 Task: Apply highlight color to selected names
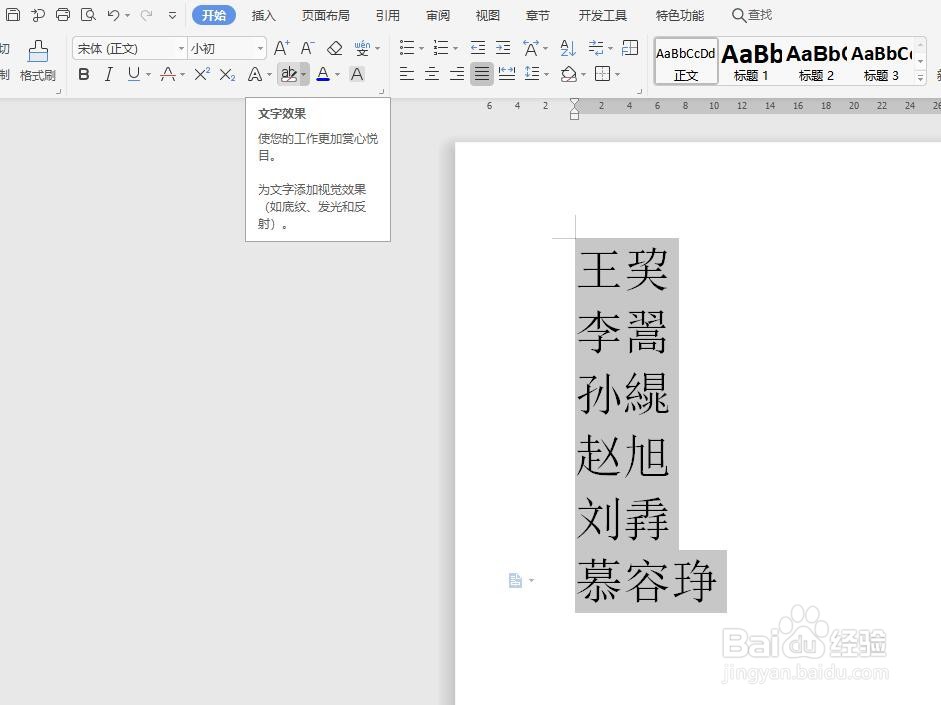point(288,74)
